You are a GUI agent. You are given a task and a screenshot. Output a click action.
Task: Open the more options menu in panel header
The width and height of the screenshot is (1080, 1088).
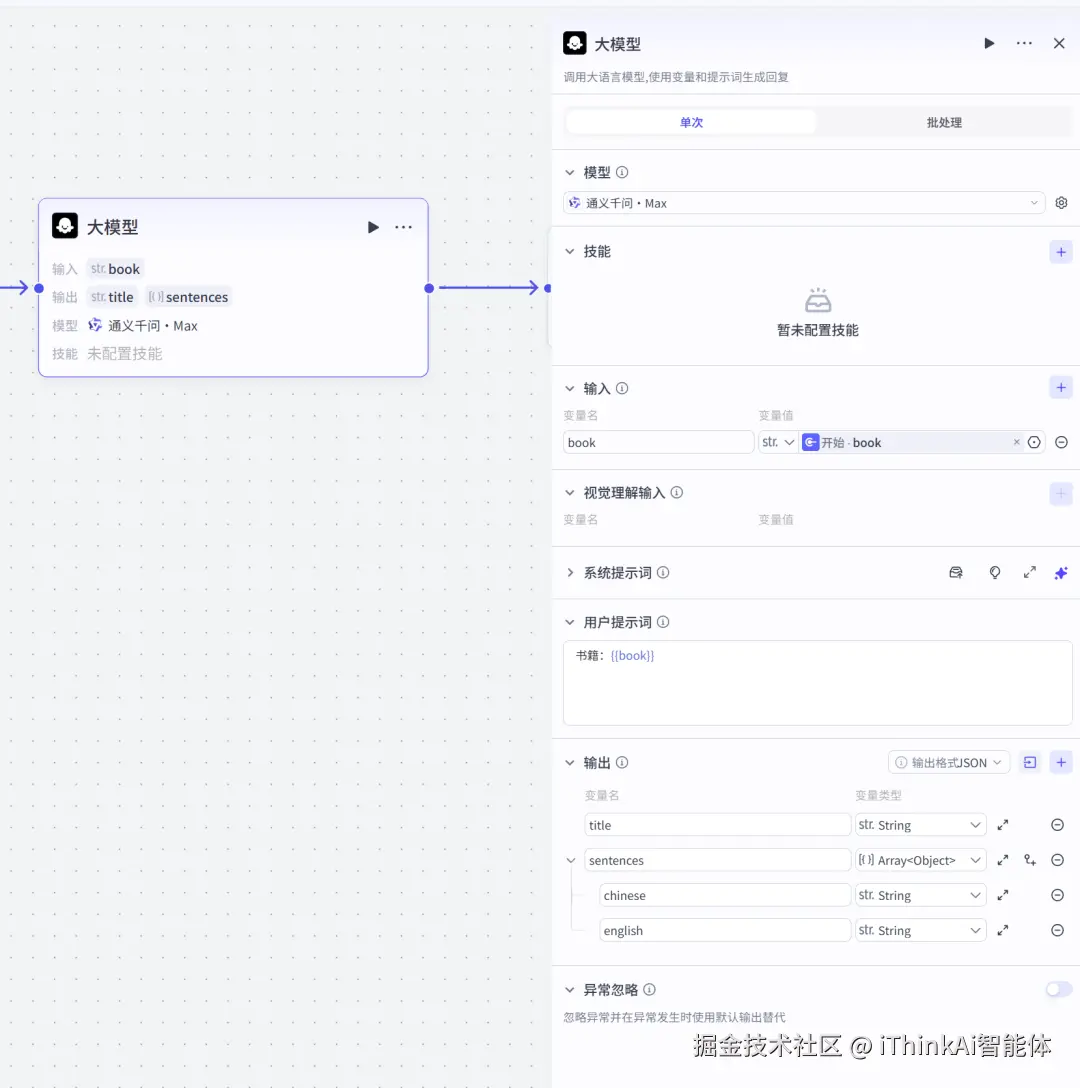(x=1025, y=43)
